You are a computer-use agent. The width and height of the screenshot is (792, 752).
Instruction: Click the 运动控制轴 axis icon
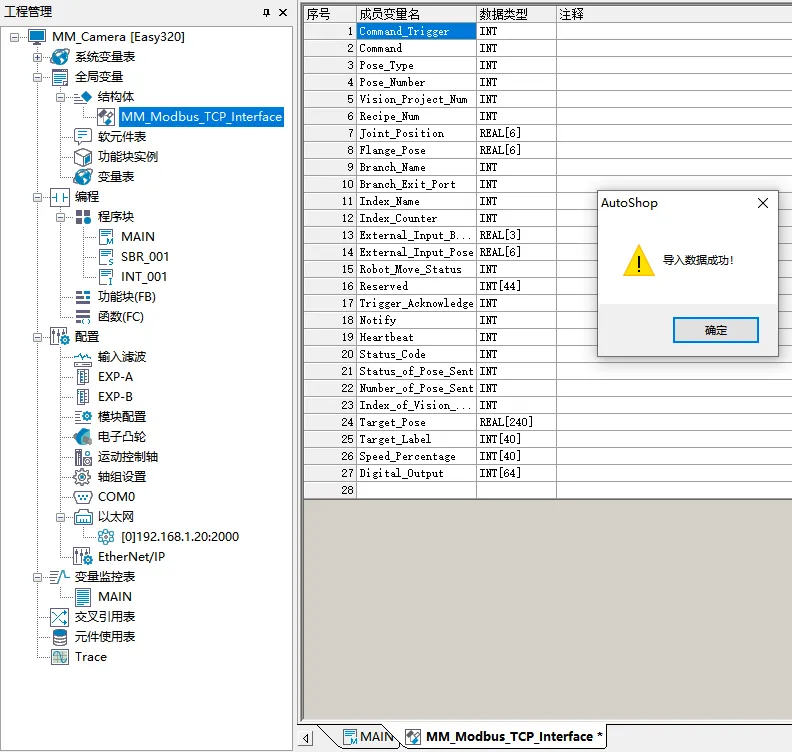[83, 457]
